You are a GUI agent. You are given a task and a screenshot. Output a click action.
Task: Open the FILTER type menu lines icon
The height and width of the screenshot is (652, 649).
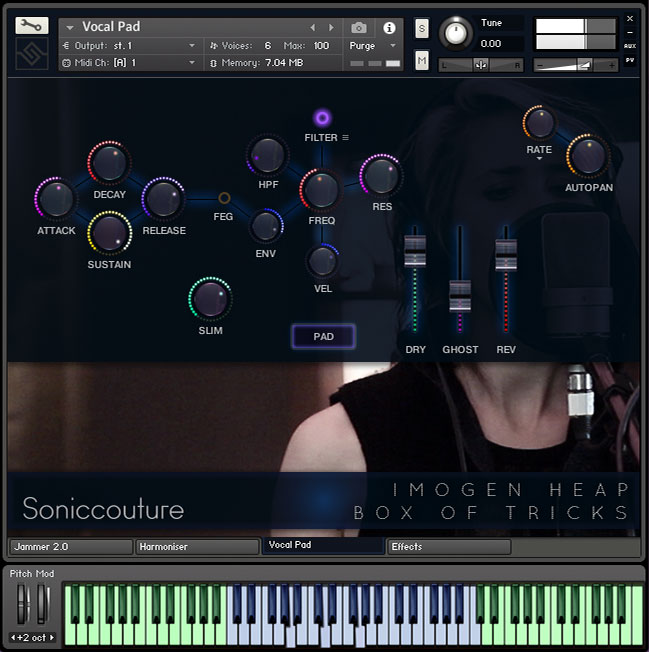tap(345, 137)
